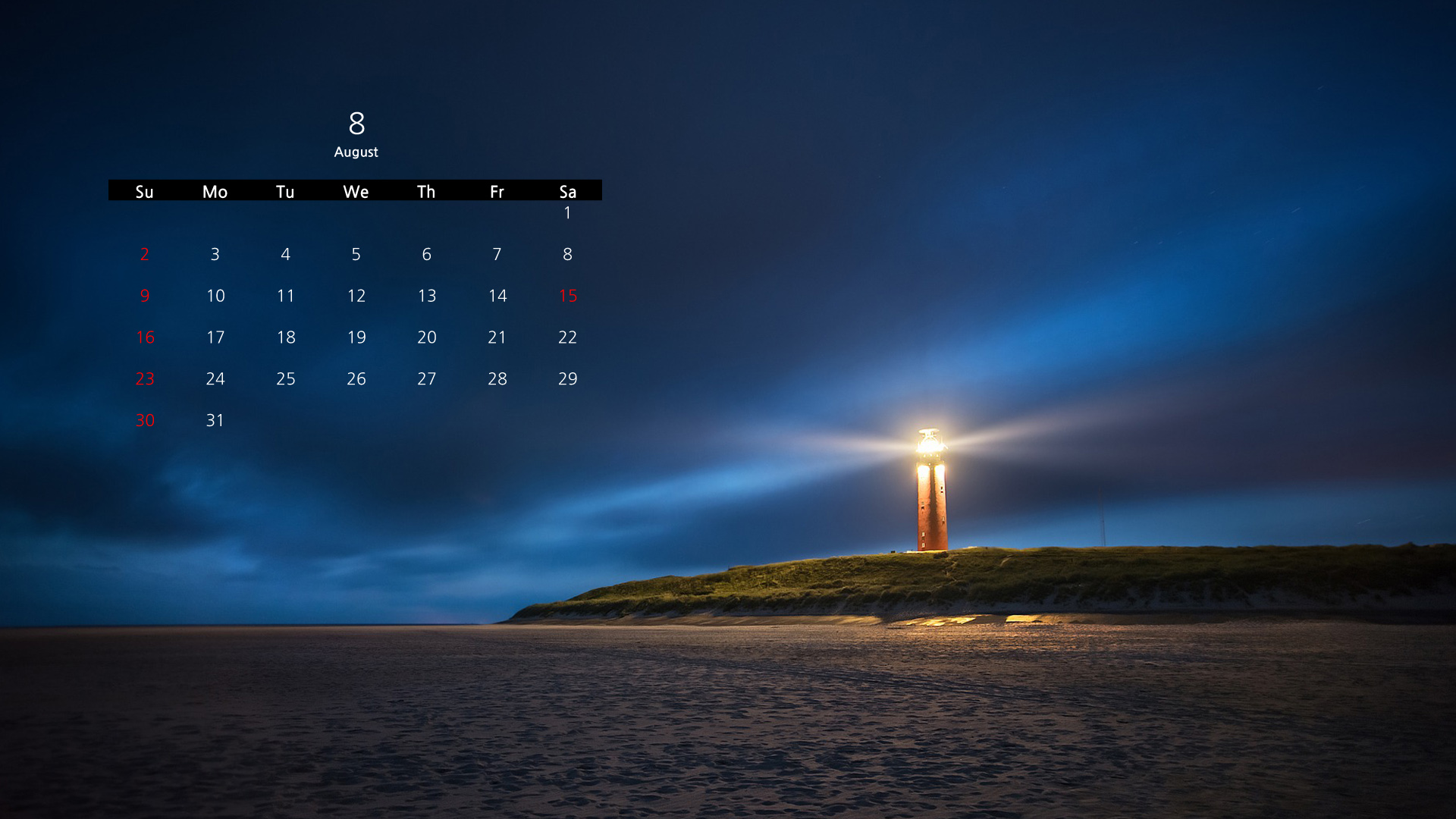Select August 1 on the calendar
This screenshot has height=819, width=1456.
[x=567, y=213]
